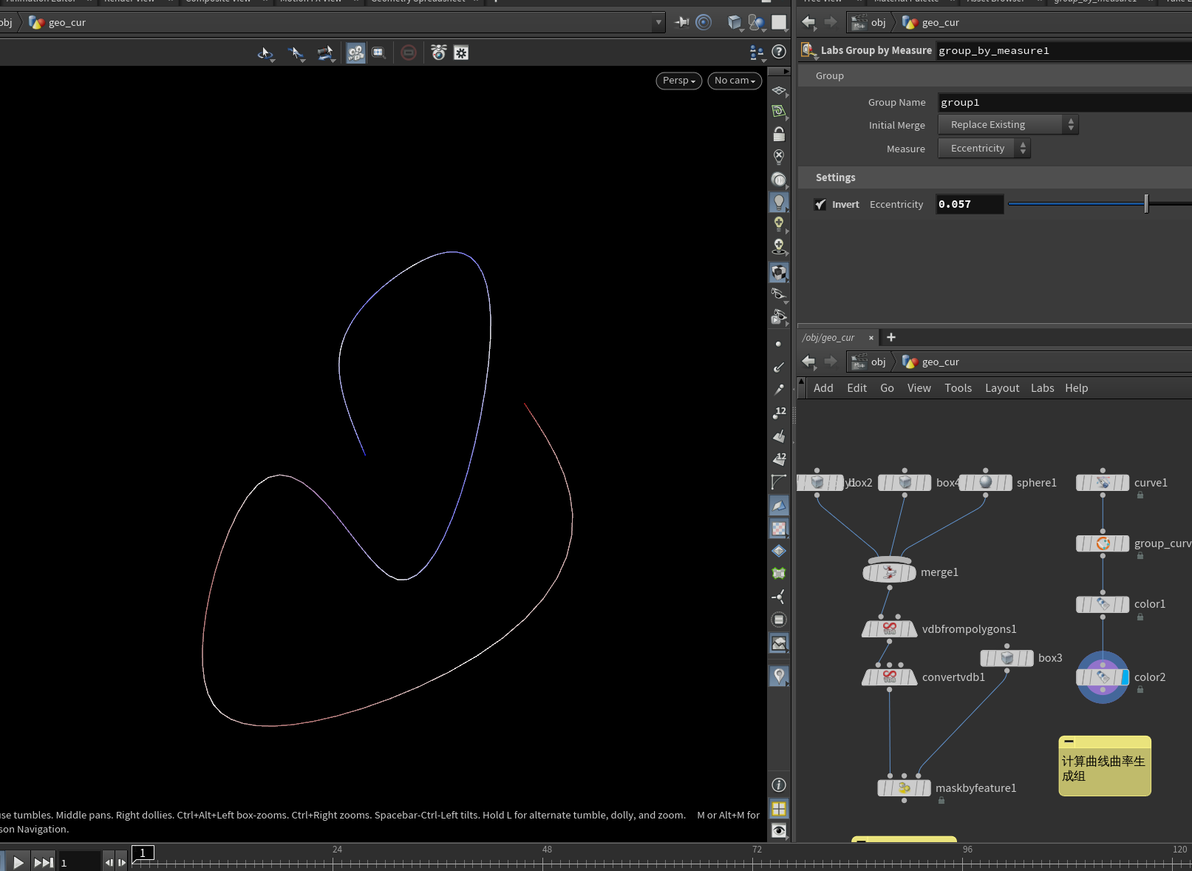1192x871 pixels.
Task: Click the viewport info icon
Action: [779, 785]
